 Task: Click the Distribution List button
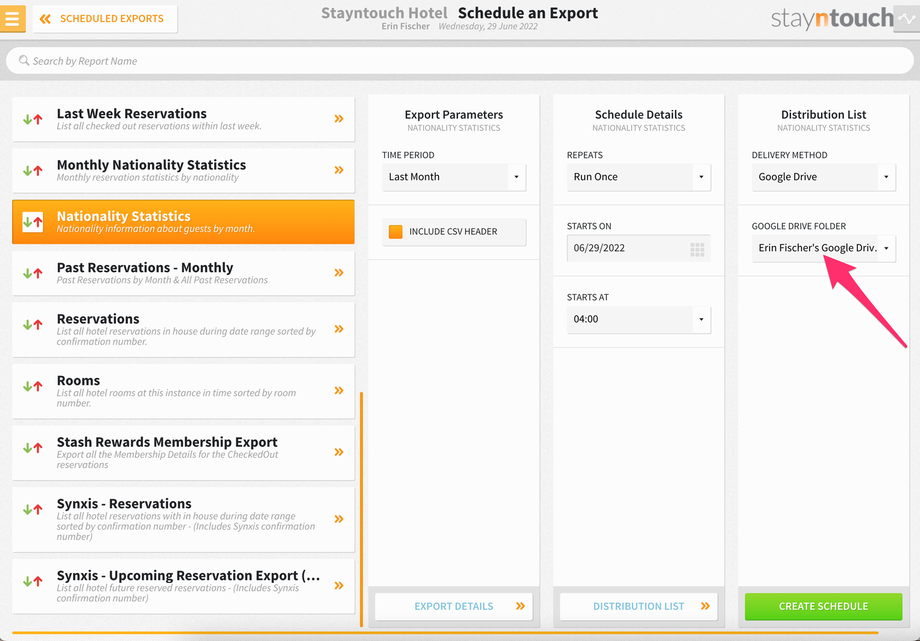point(638,606)
